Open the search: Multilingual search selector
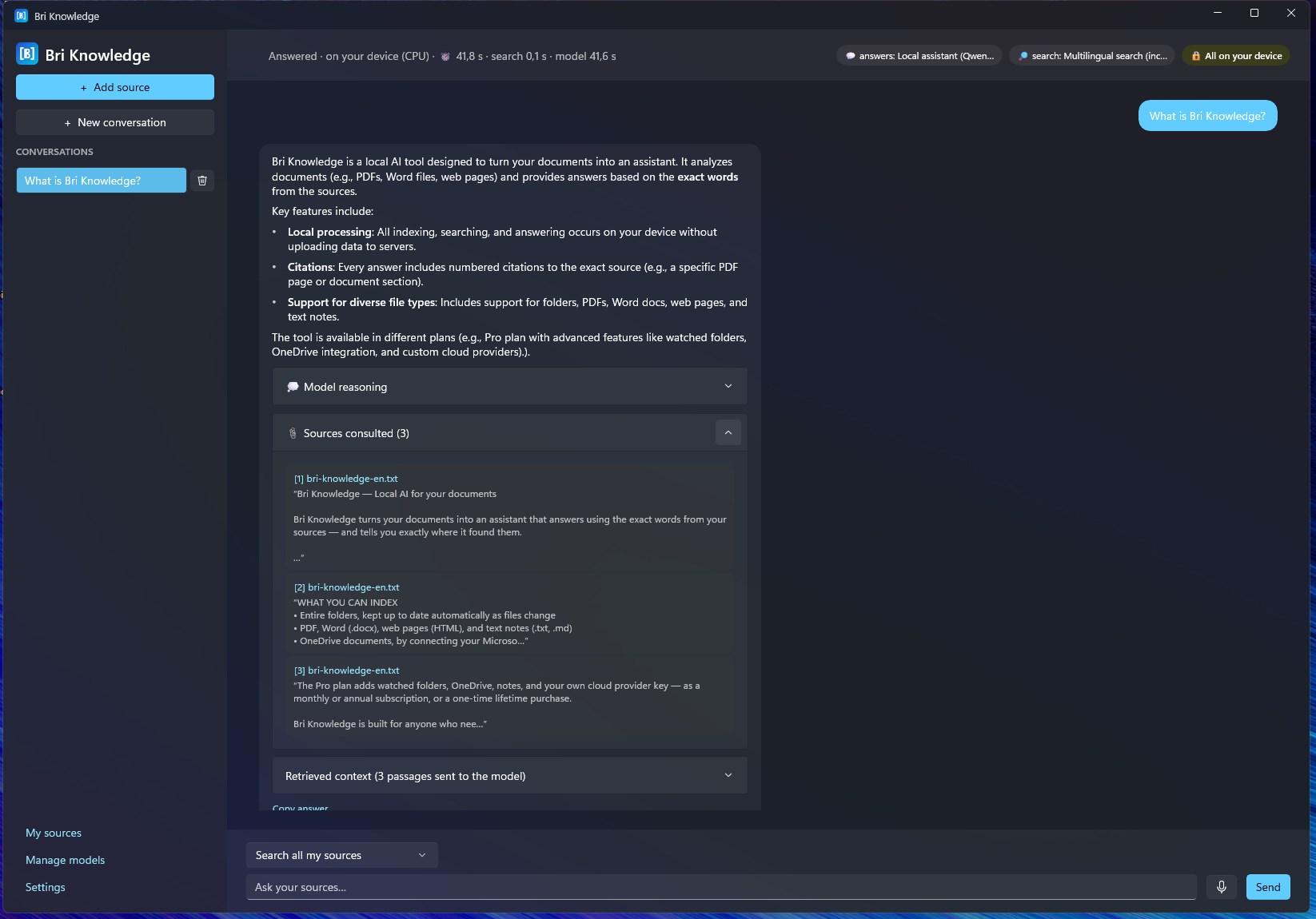Screen dimensions: 1316x919 pyautogui.click(x=1092, y=56)
